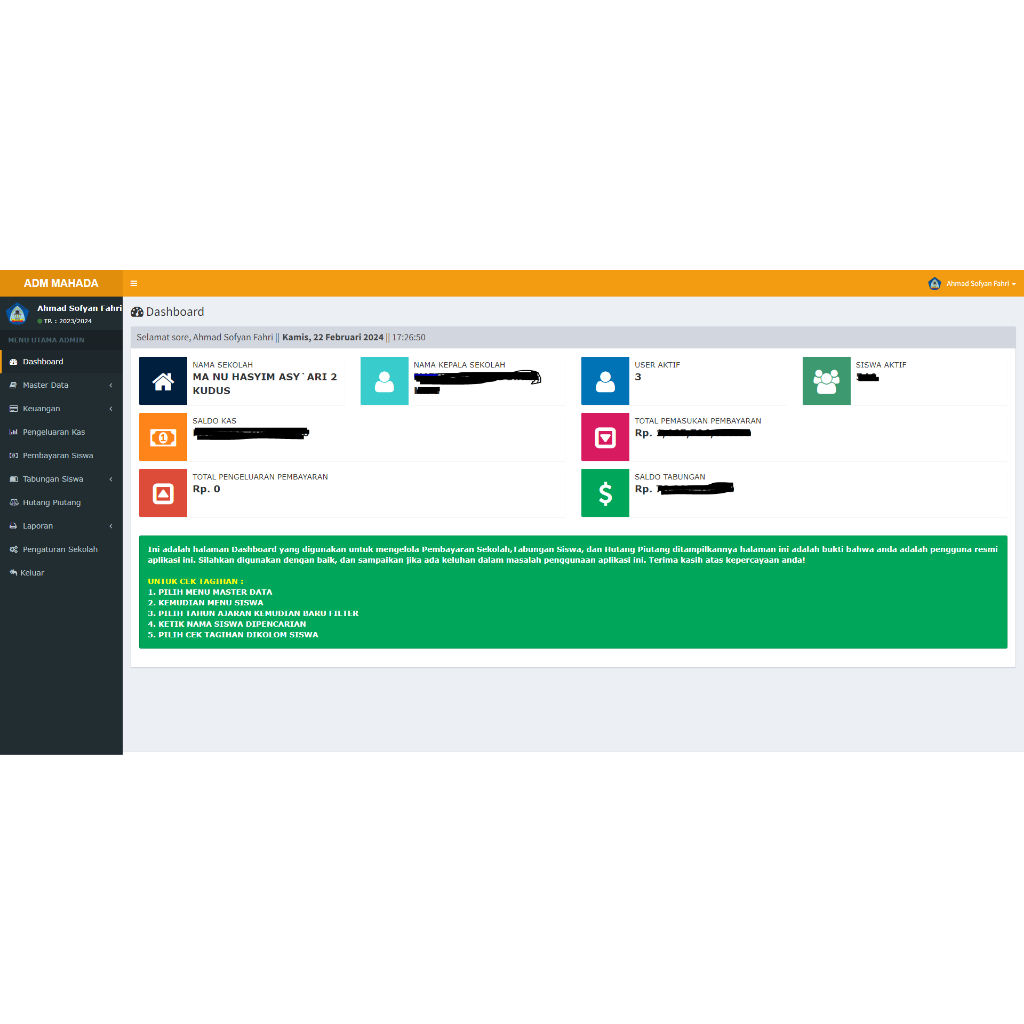The height and width of the screenshot is (1024, 1024).
Task: Expand the Tabungan Siswa sidebar menu
Action: click(x=61, y=479)
